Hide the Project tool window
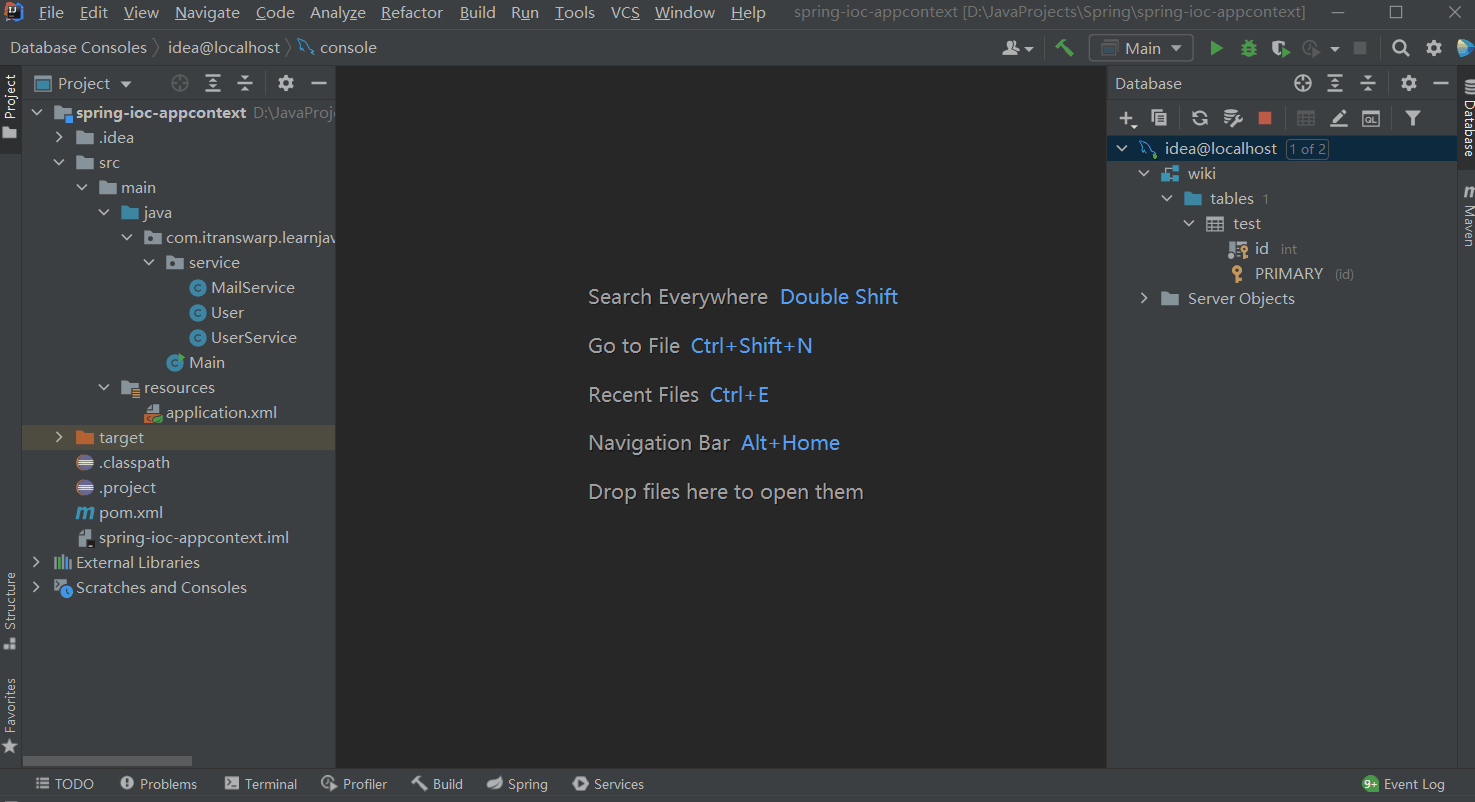1475x802 pixels. point(319,84)
